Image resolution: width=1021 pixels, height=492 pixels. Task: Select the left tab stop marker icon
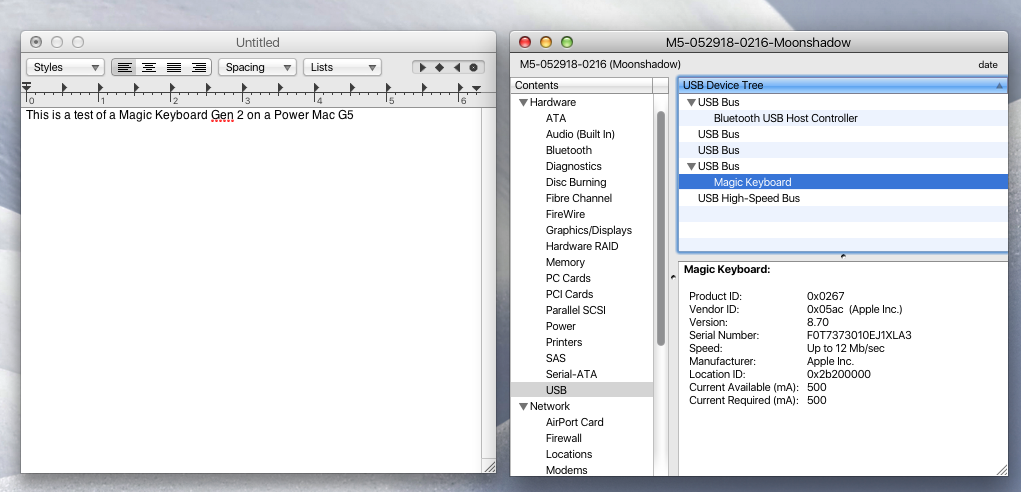[423, 67]
